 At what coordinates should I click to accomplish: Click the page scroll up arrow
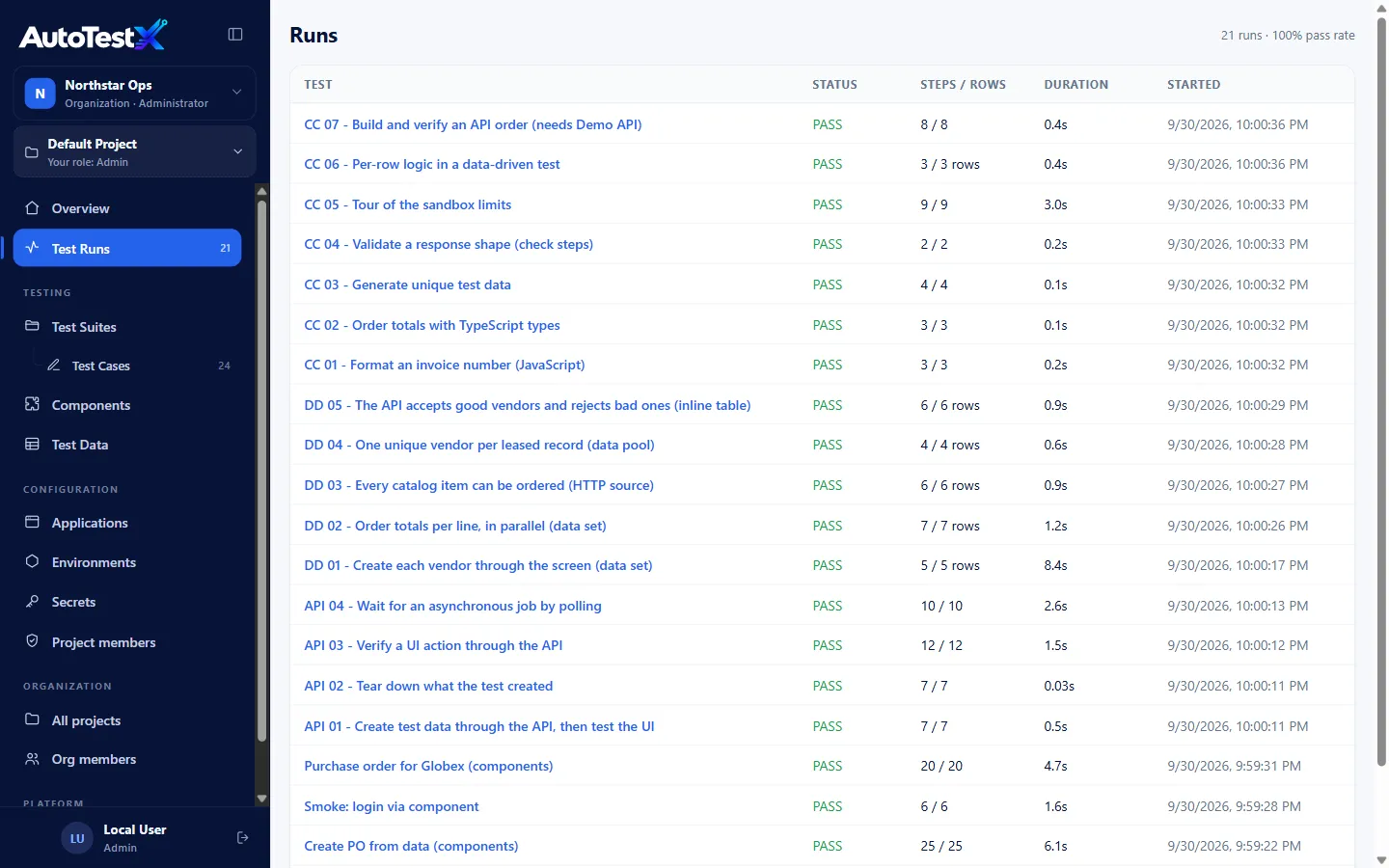coord(1381,8)
